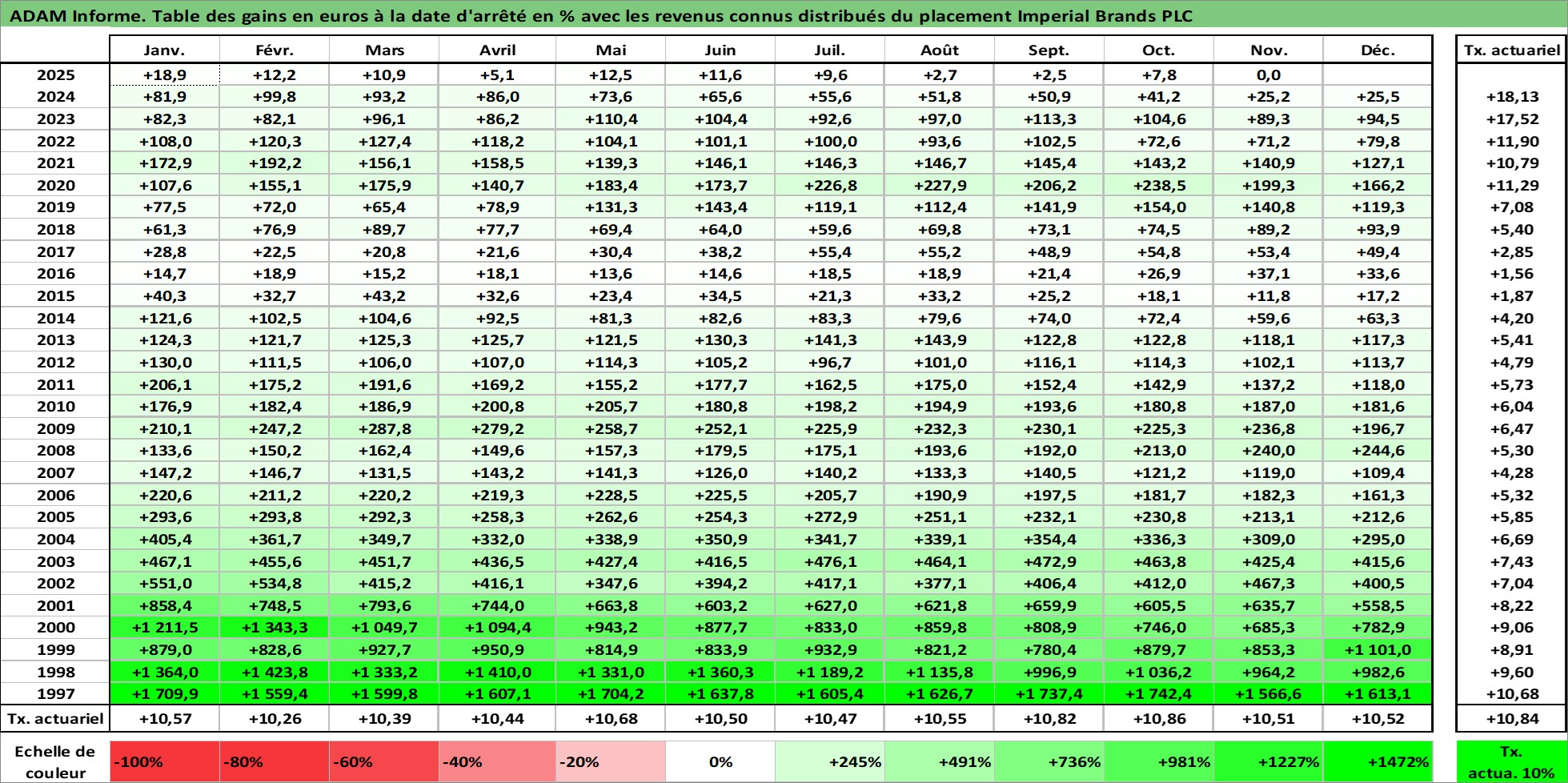The image size is (1568, 783).
Task: Select cell +1 613,1 for Déc. 1997
Action: 1378,694
